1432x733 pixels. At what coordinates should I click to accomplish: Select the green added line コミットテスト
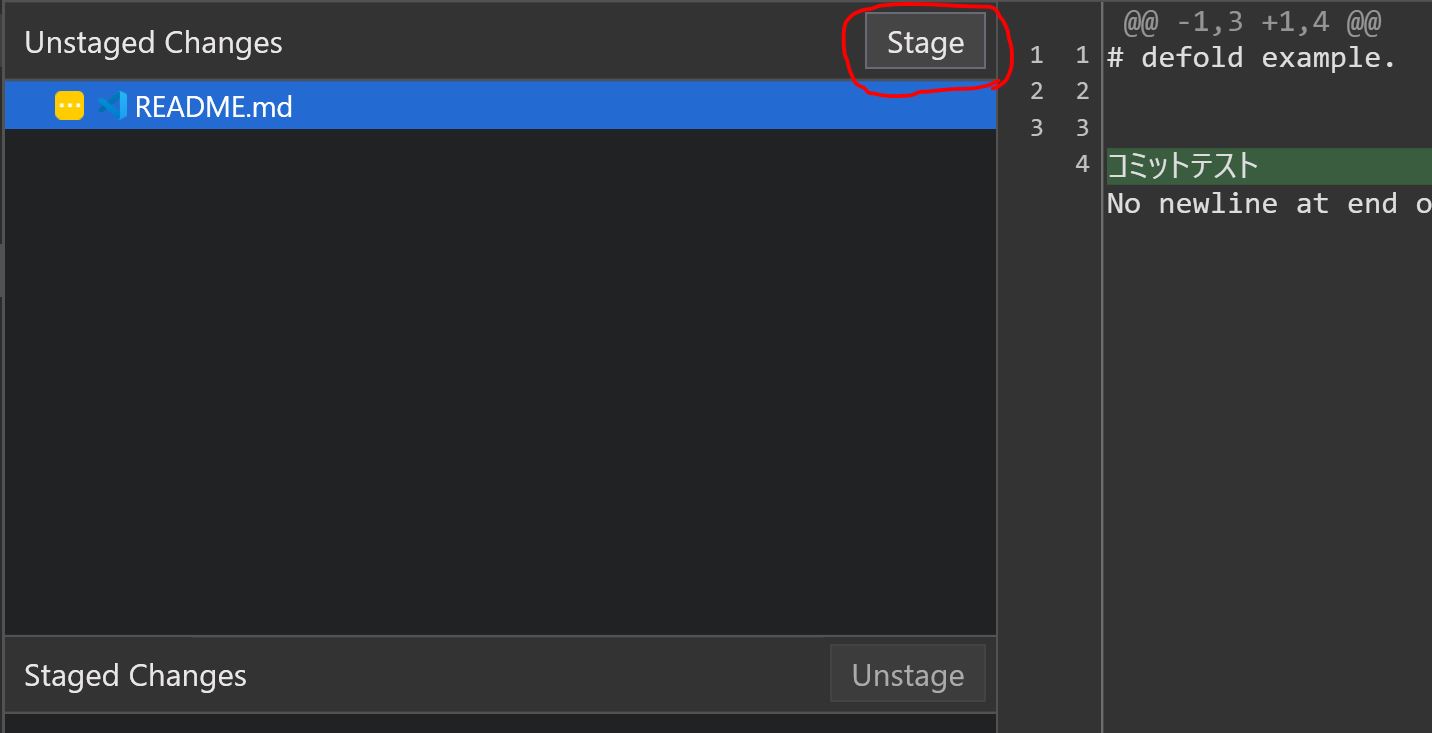coord(1182,165)
